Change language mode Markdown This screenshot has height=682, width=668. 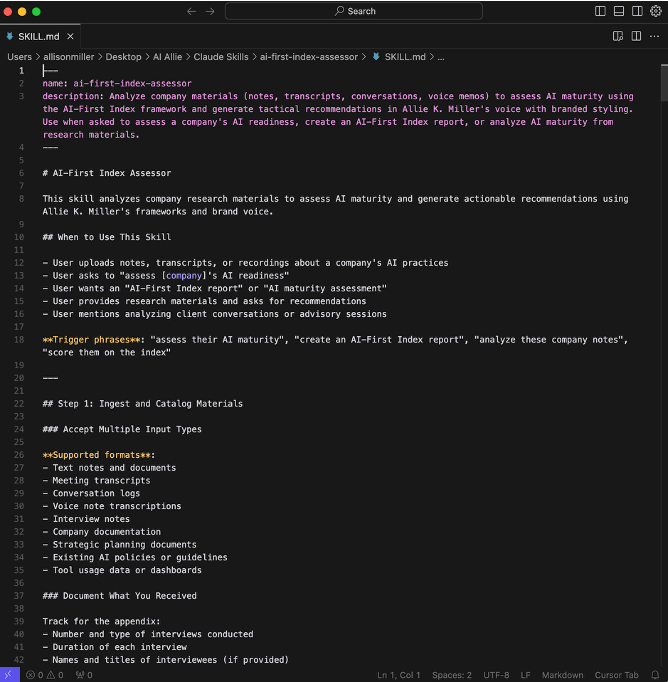tap(562, 675)
